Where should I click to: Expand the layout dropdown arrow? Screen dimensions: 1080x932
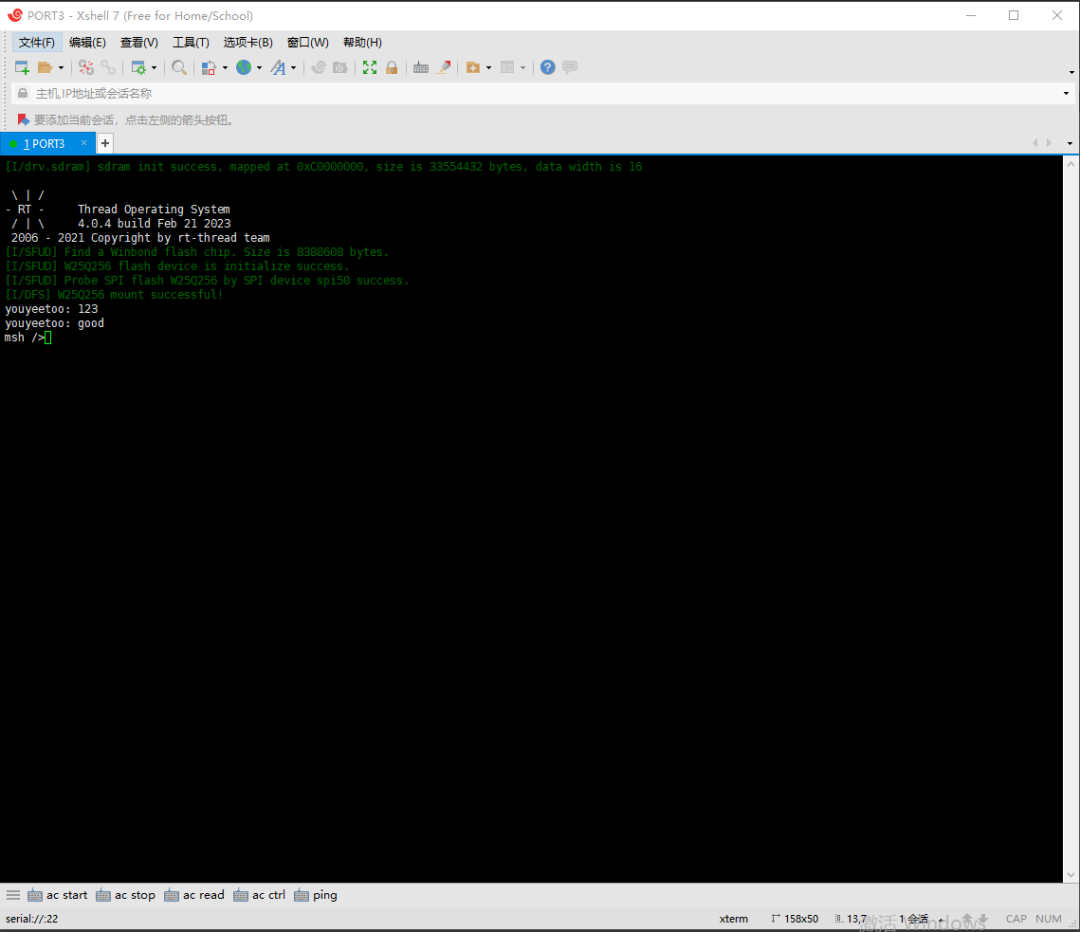pos(523,68)
